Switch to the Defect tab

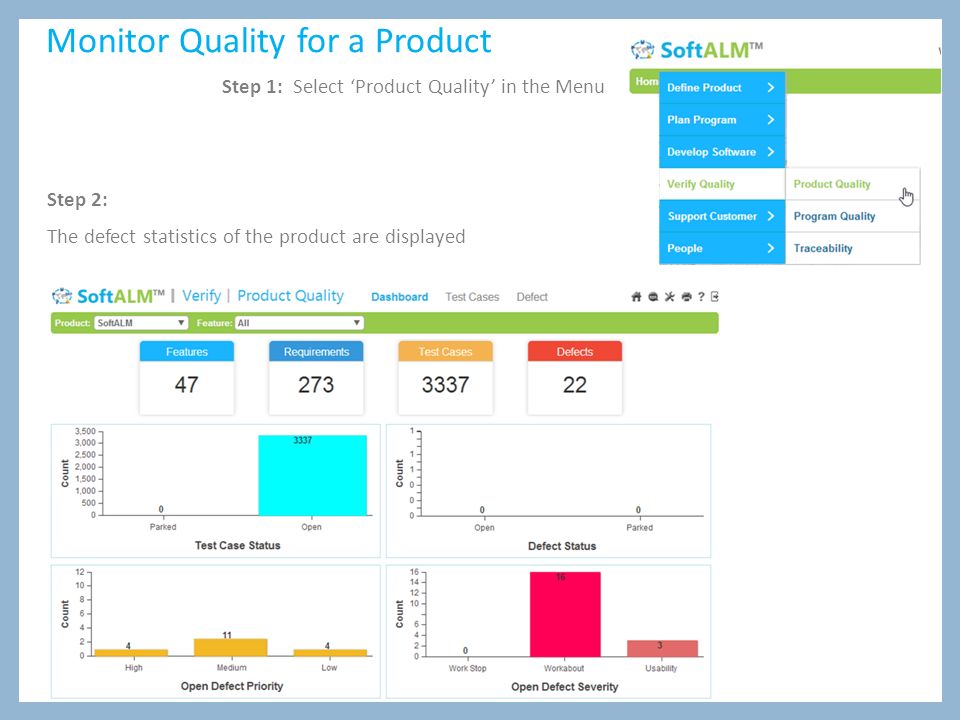531,297
